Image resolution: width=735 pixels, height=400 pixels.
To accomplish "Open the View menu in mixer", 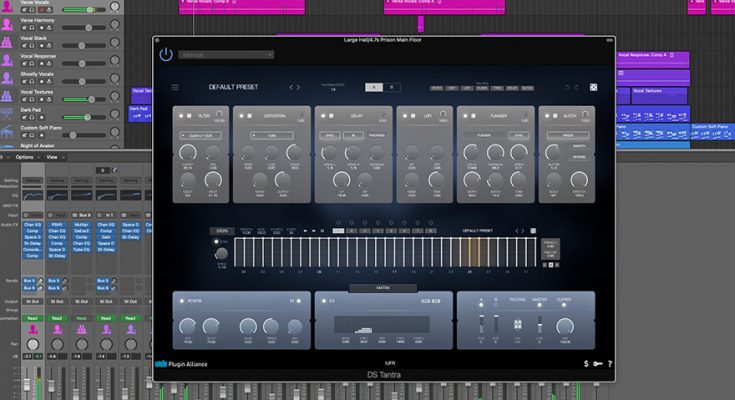I will 52,157.
